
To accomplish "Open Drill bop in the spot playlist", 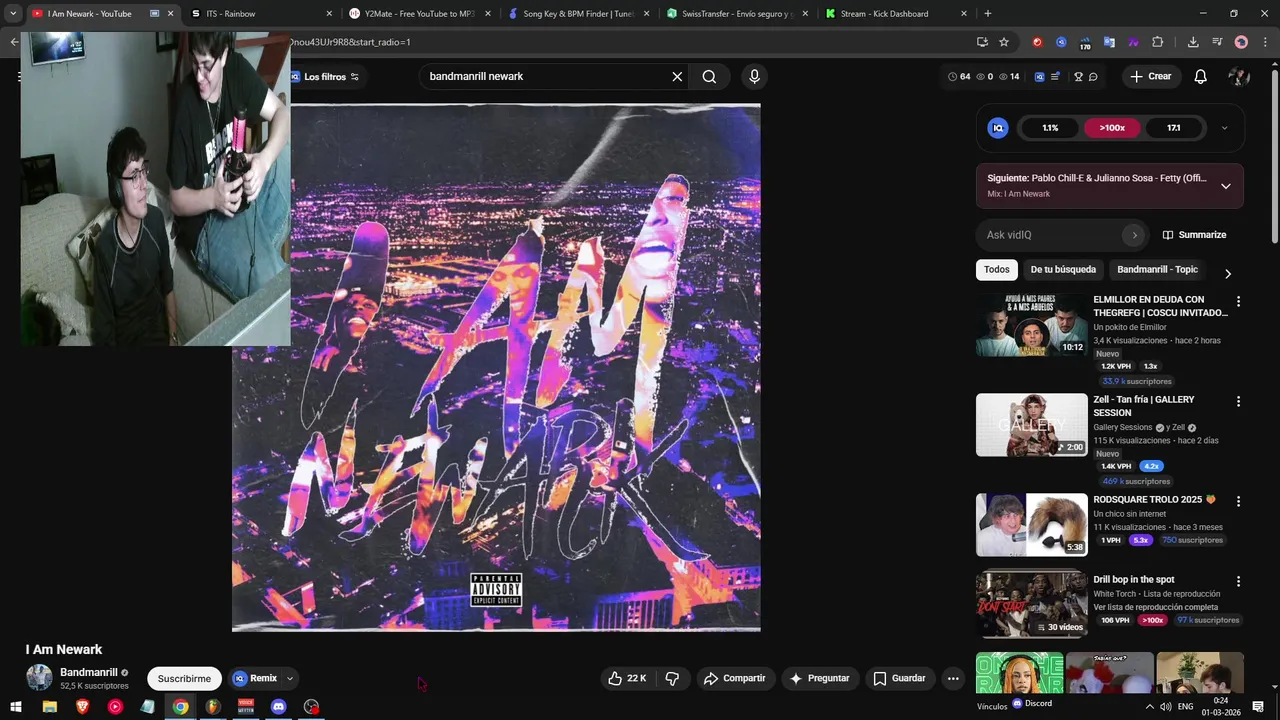I will [x=1133, y=580].
